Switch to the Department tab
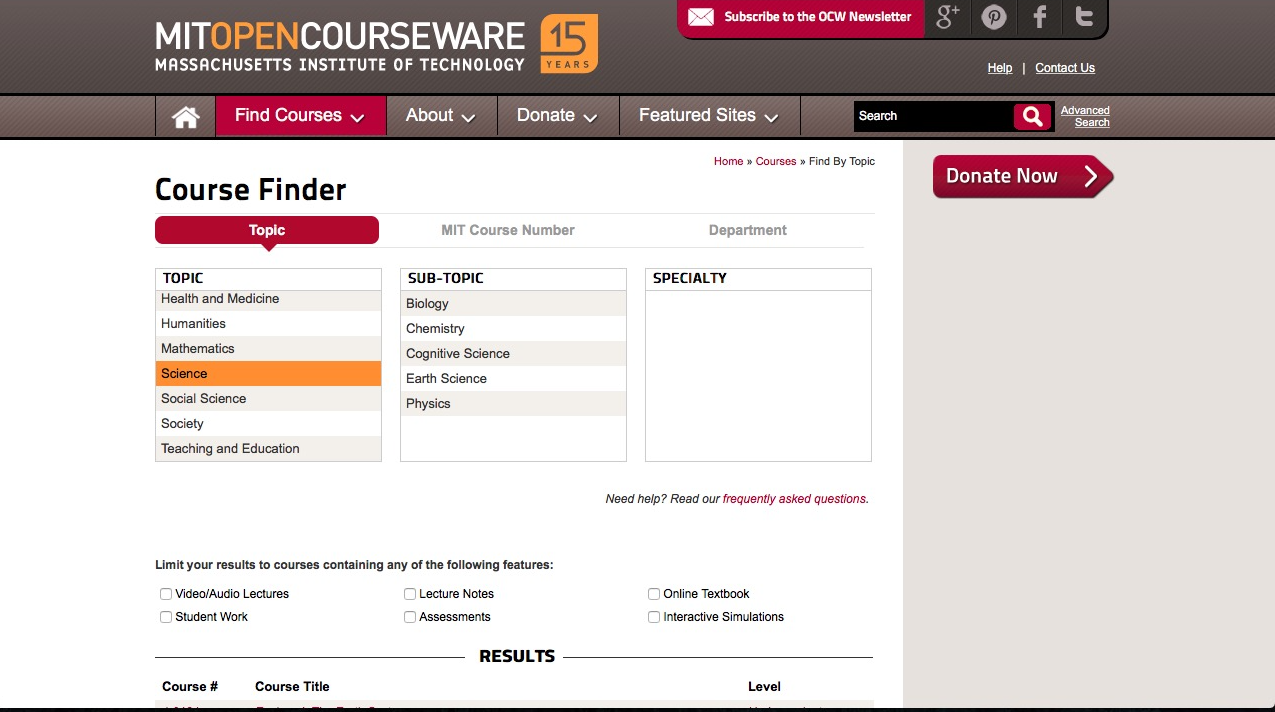Image resolution: width=1275 pixels, height=712 pixels. [x=748, y=230]
